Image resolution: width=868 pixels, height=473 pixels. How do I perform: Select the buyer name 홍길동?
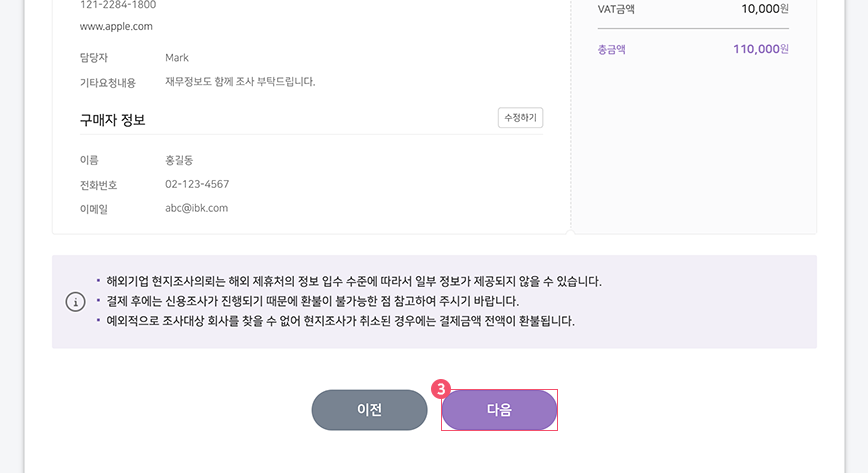coord(179,160)
